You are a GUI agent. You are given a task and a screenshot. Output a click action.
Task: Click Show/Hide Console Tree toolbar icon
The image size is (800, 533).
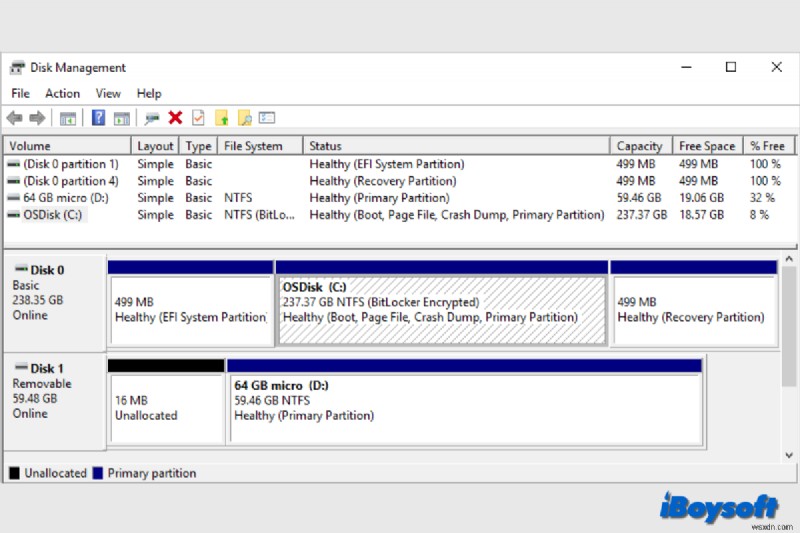[x=68, y=119]
